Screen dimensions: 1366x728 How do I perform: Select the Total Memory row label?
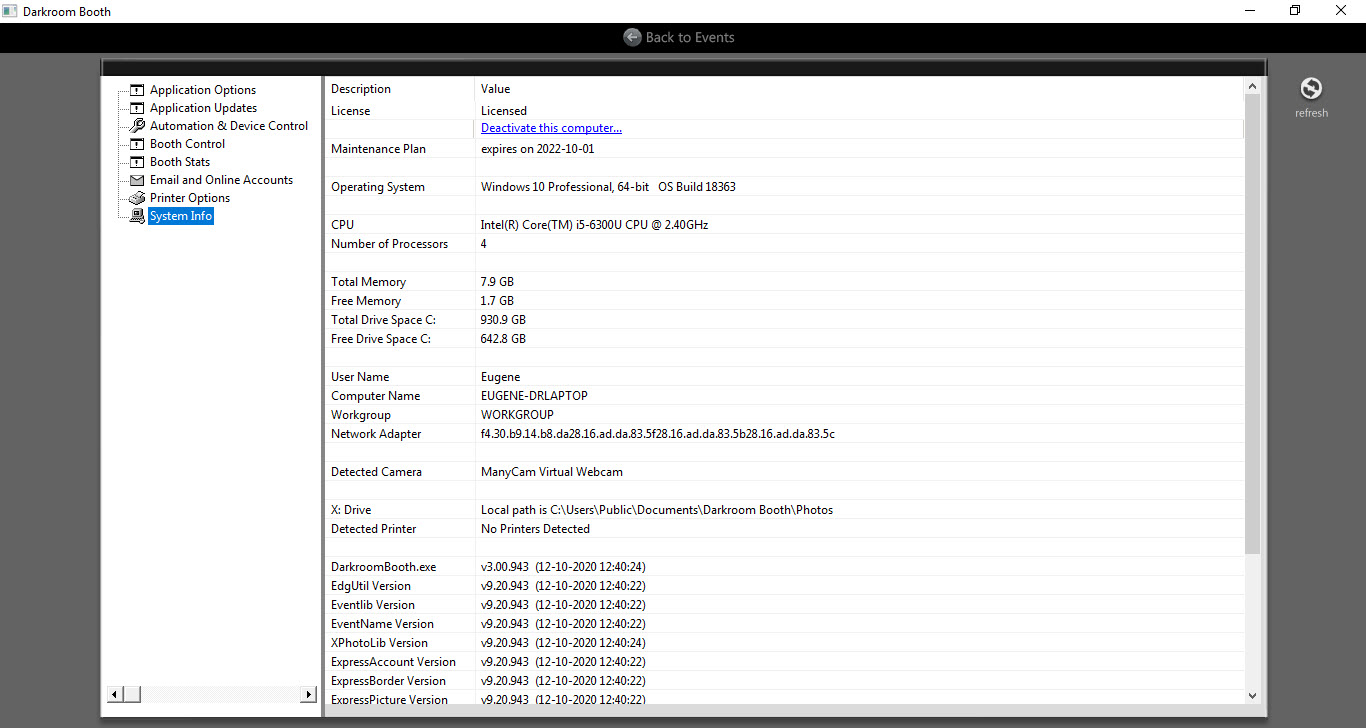point(368,282)
